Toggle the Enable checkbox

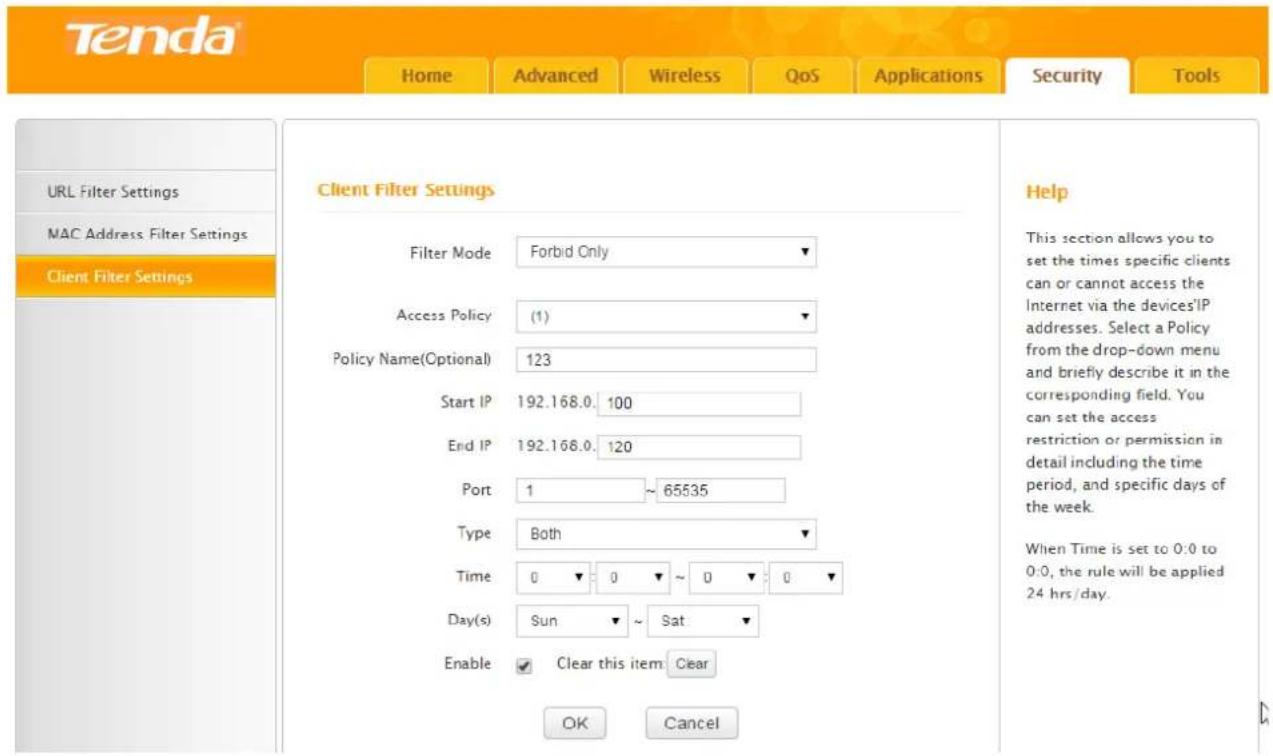pyautogui.click(x=524, y=666)
